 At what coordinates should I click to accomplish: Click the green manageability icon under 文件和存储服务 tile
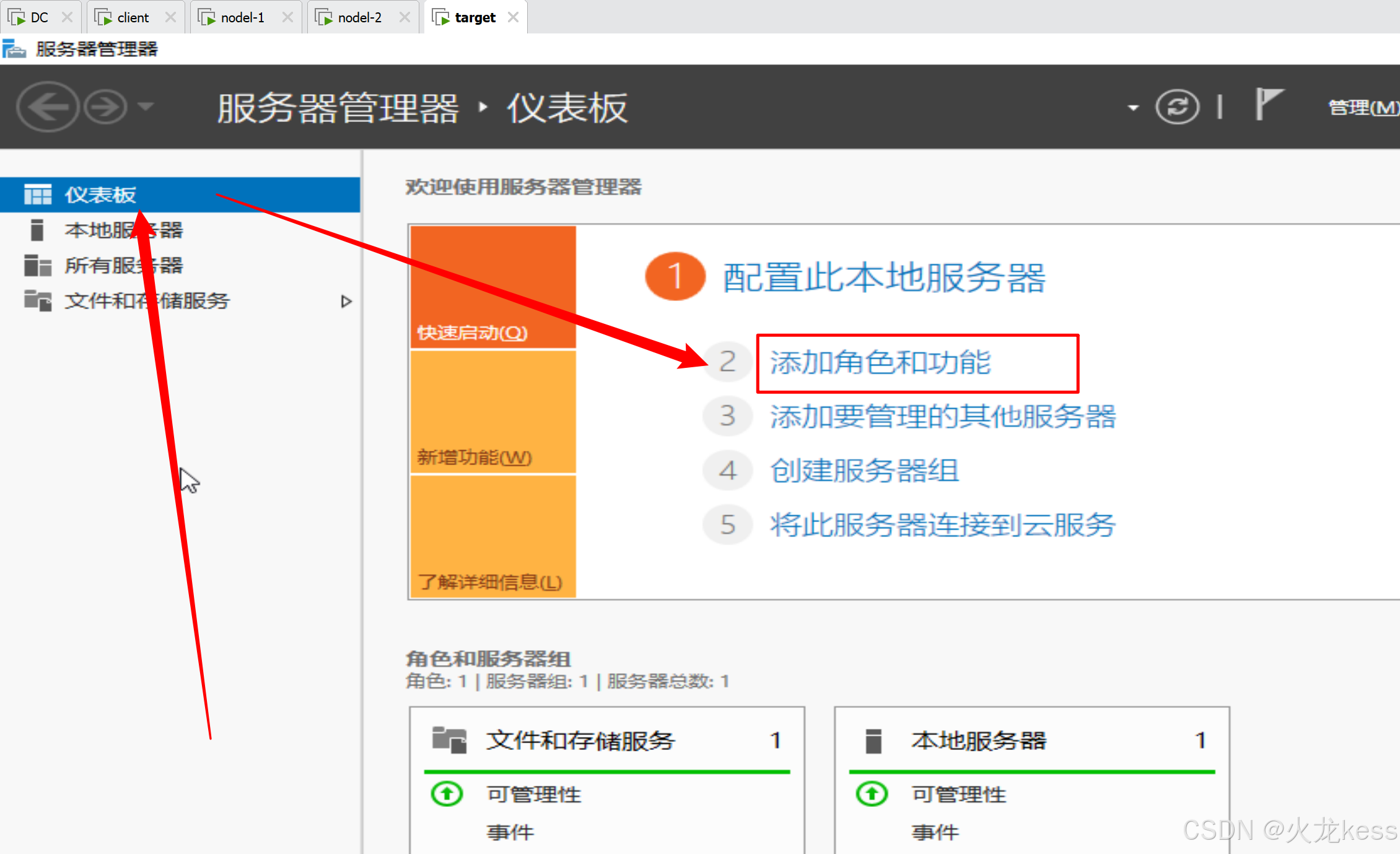(x=447, y=793)
